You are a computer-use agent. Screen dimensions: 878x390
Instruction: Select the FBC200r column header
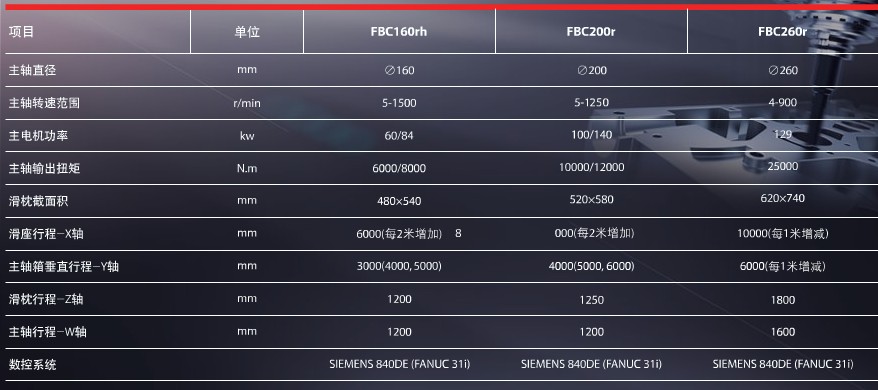tap(591, 32)
